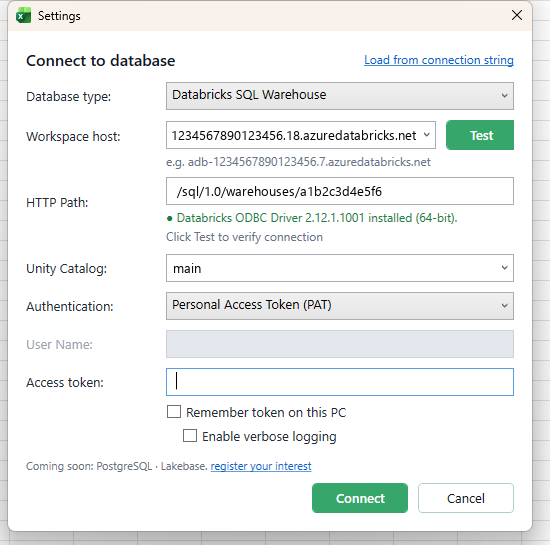550x545 pixels.
Task: Click the Access token input field
Action: 340,382
